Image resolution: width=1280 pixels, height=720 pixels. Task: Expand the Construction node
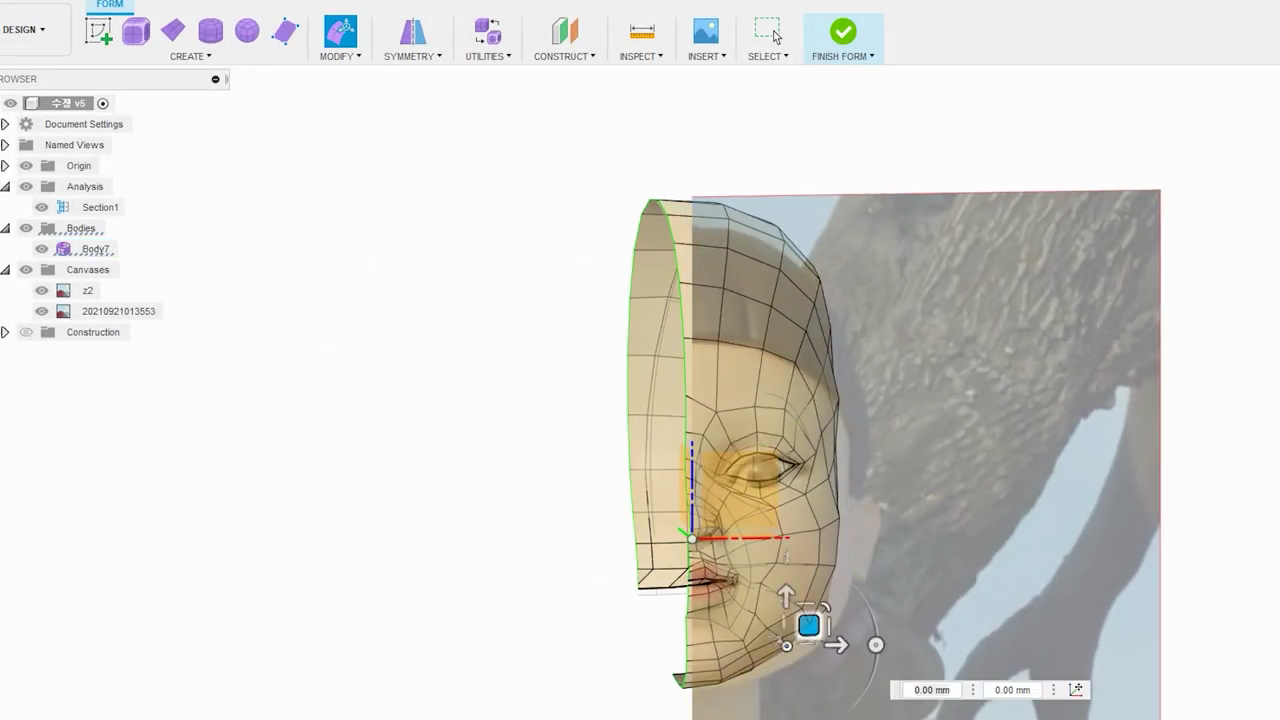click(x=5, y=332)
